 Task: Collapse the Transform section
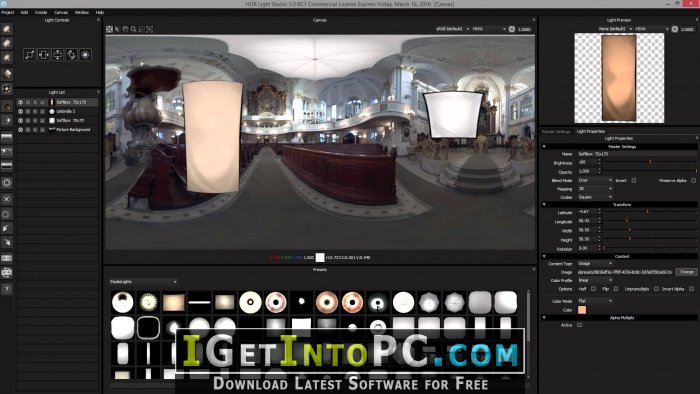point(544,204)
